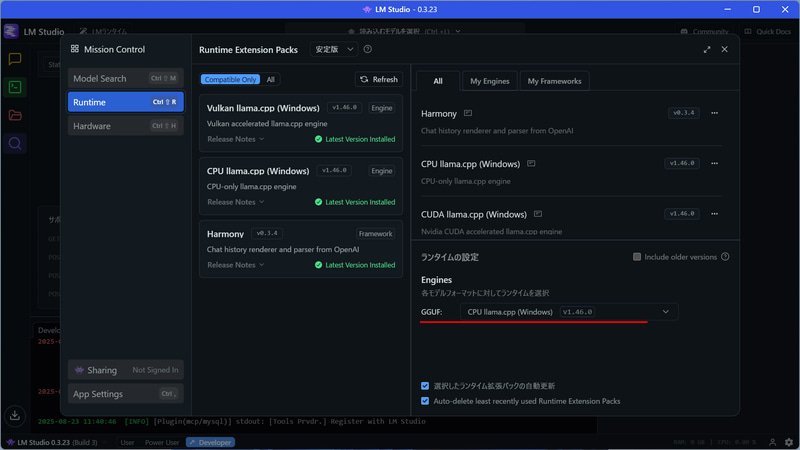Toggle automatic runtime pack update checkbox
The image size is (800, 450).
tap(425, 386)
